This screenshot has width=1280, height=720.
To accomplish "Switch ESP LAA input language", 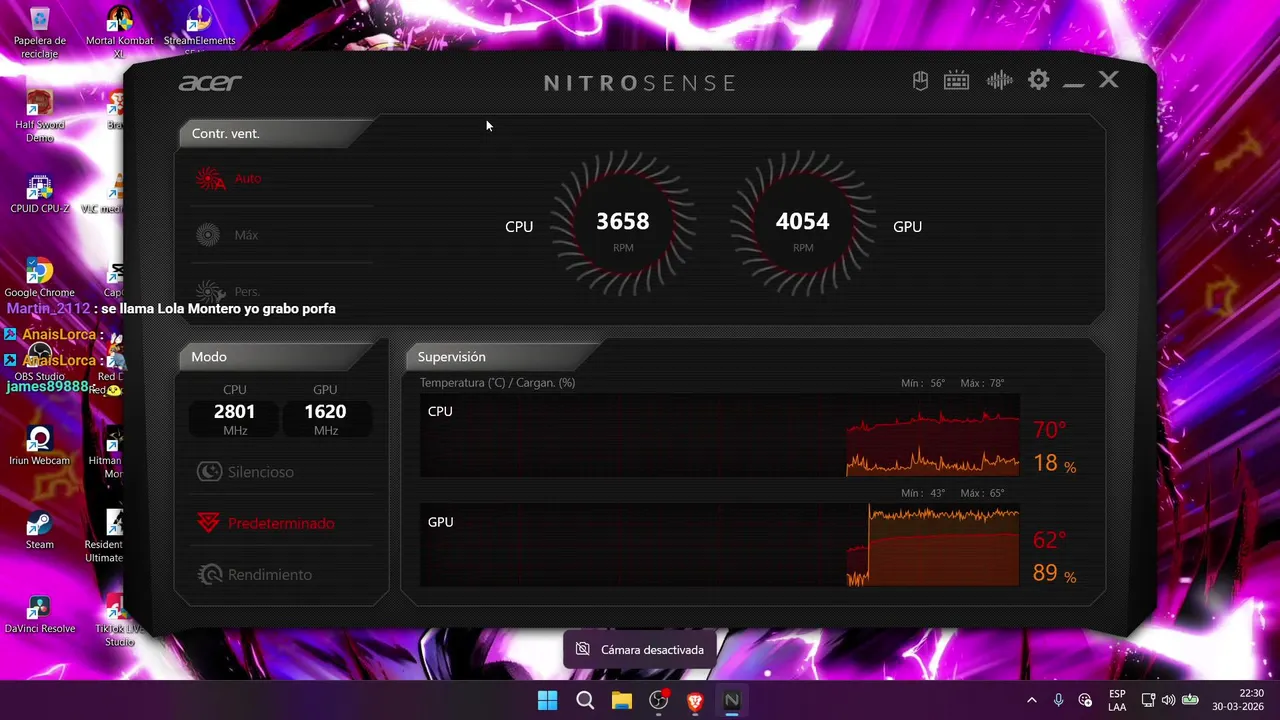I will 1117,700.
